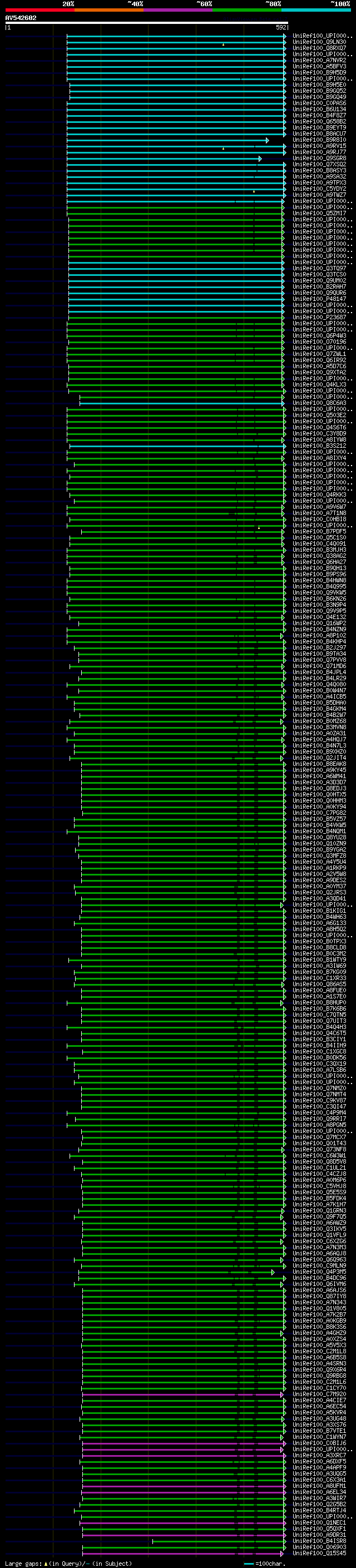Screen dimensions: 356x1568
Task: Open hit UniRef100_B9H5D9
Action: tap(319, 73)
